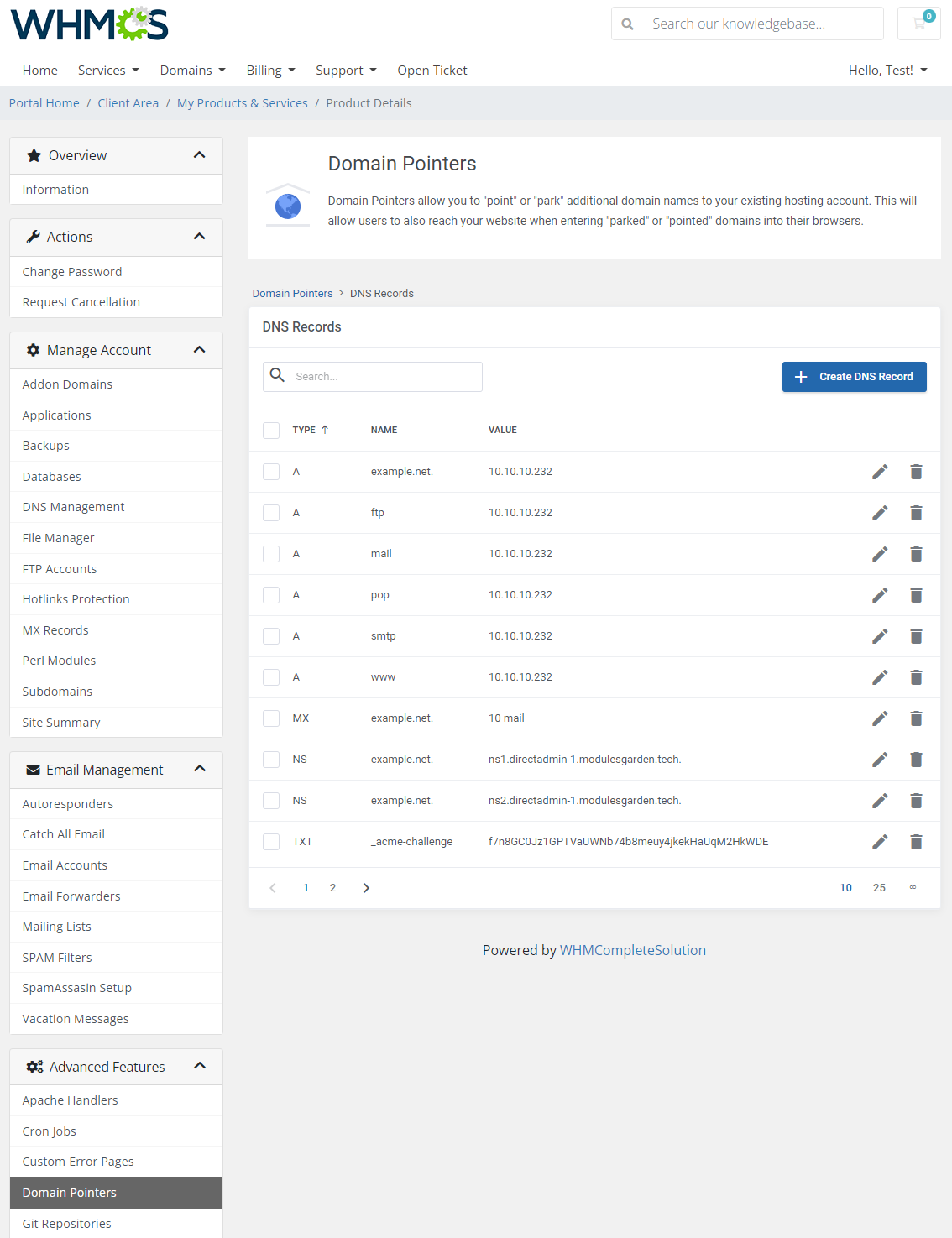Delete the TXT _acme-challenge record
This screenshot has width=952, height=1238.
[x=916, y=841]
